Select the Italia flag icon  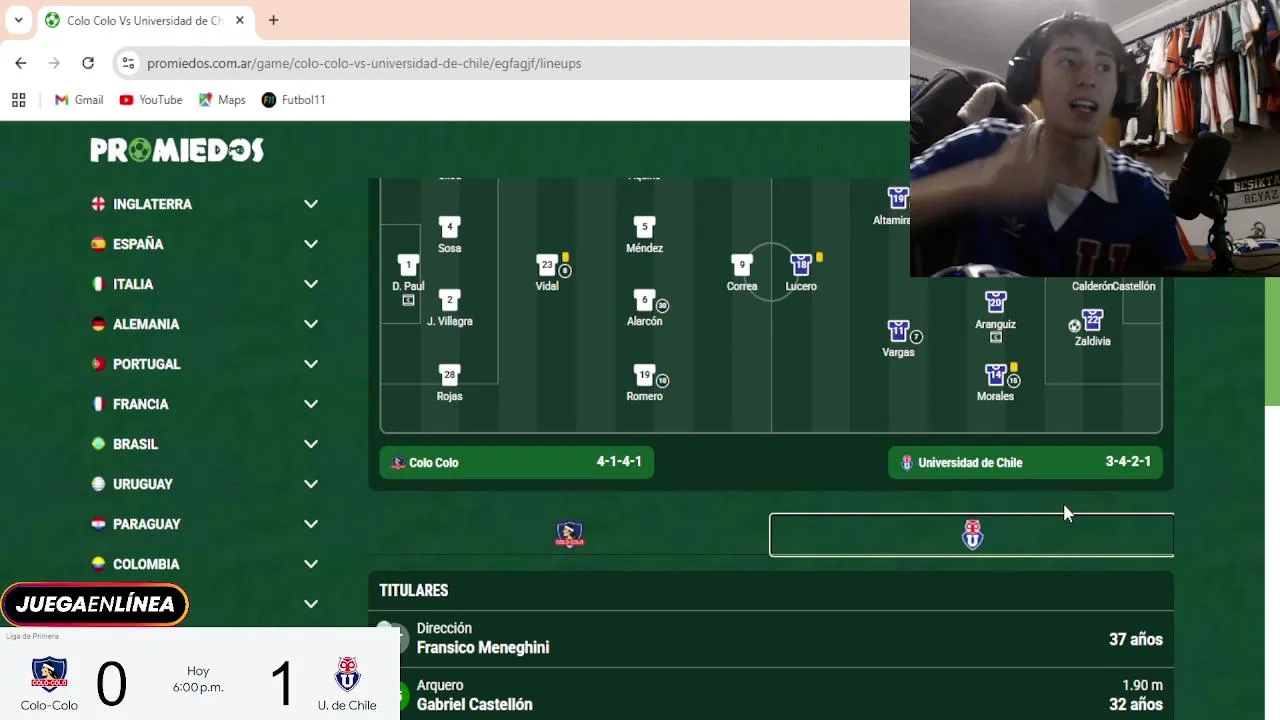pos(98,284)
